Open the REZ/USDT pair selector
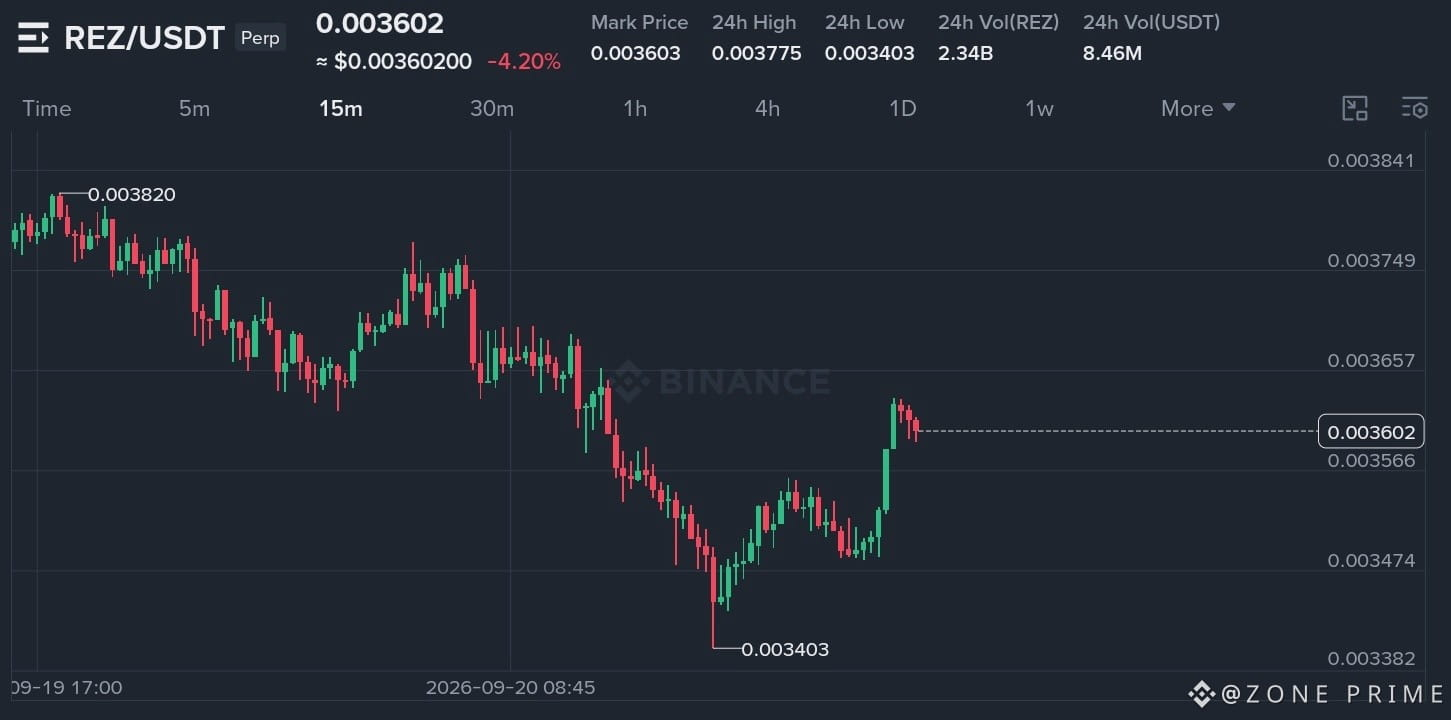The height and width of the screenshot is (720, 1451). tap(144, 39)
